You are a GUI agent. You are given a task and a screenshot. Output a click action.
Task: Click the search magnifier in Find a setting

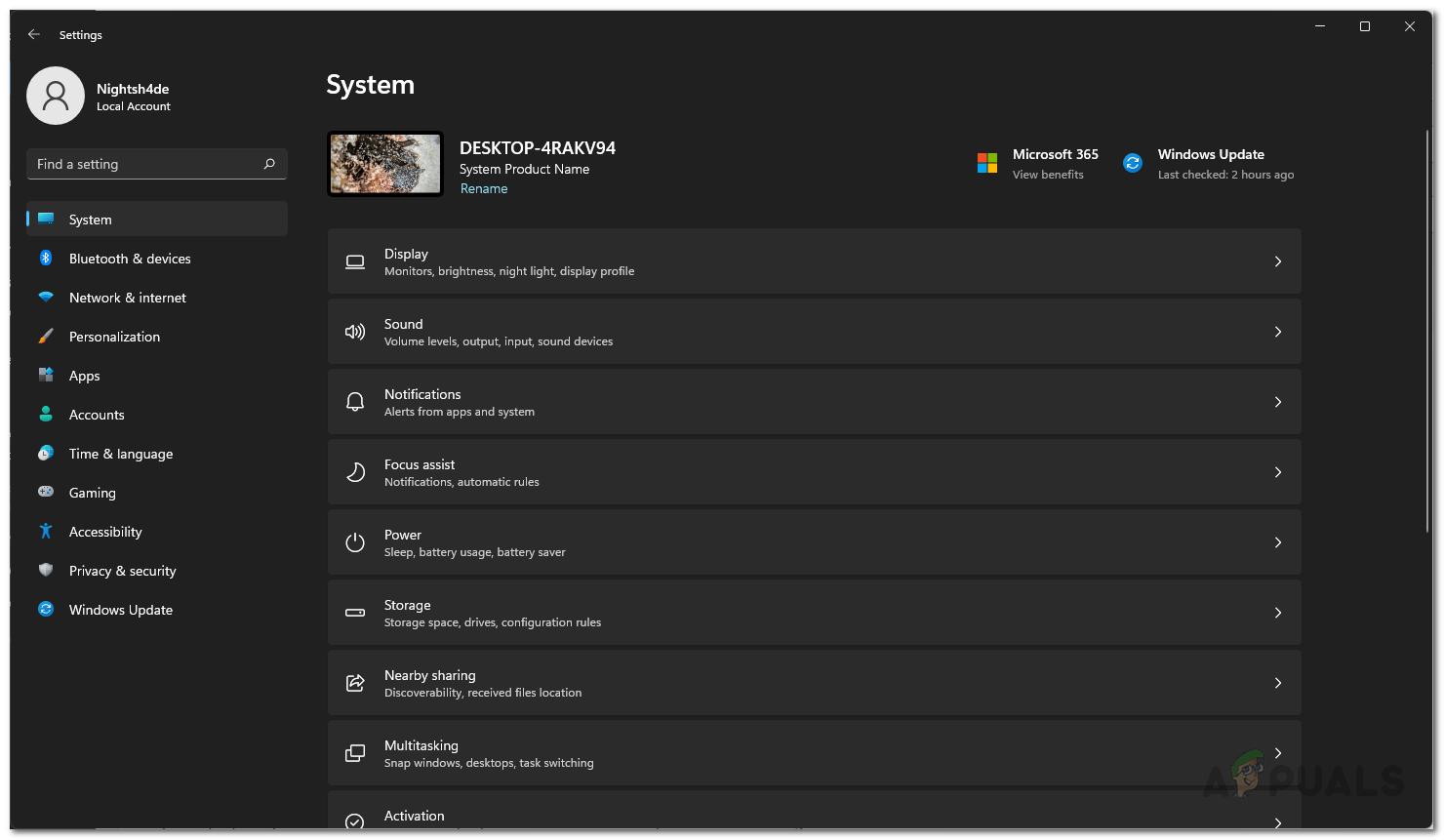(x=269, y=164)
